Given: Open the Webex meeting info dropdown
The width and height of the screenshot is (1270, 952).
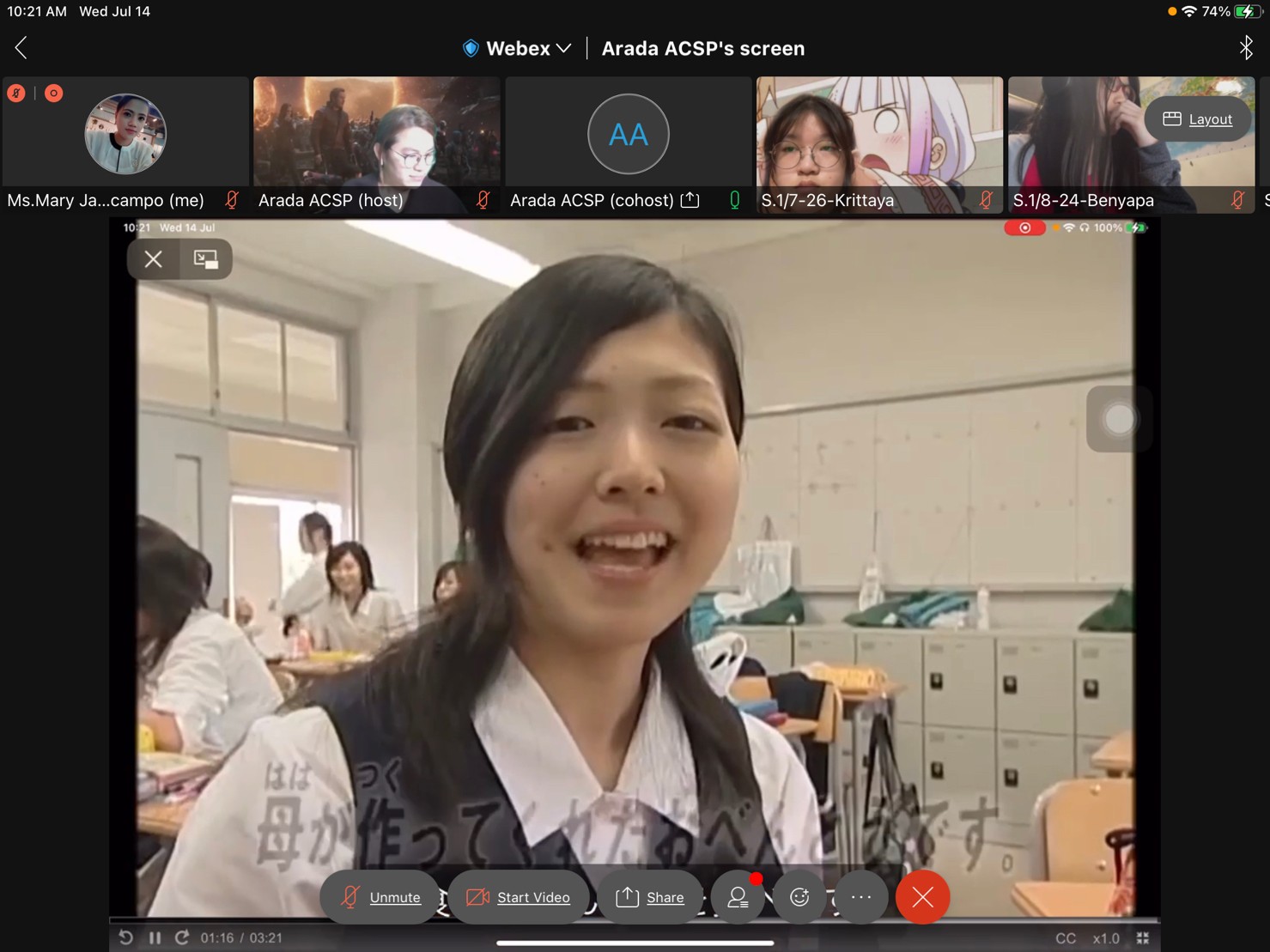Looking at the screenshot, I should 528,48.
